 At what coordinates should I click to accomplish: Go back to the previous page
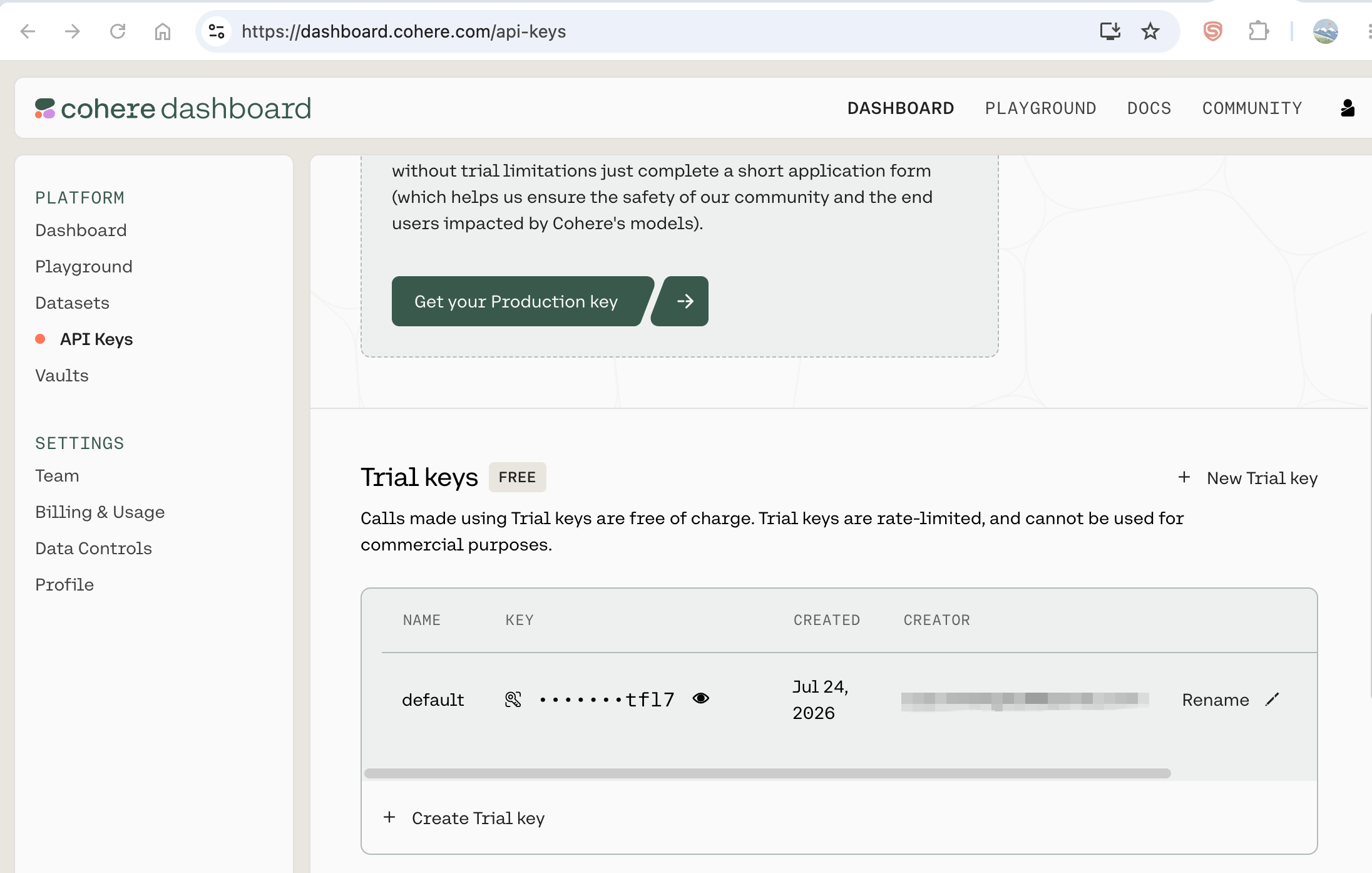tap(28, 31)
